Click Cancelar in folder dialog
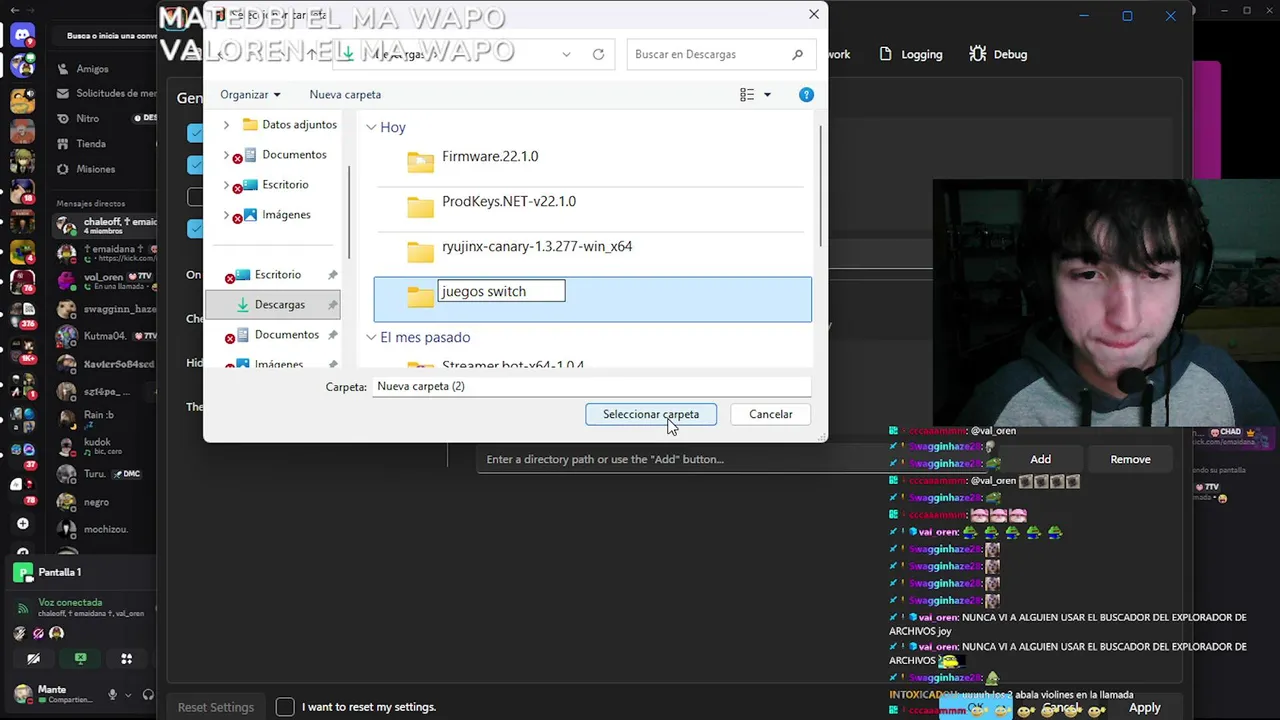The width and height of the screenshot is (1280, 720). tap(771, 414)
